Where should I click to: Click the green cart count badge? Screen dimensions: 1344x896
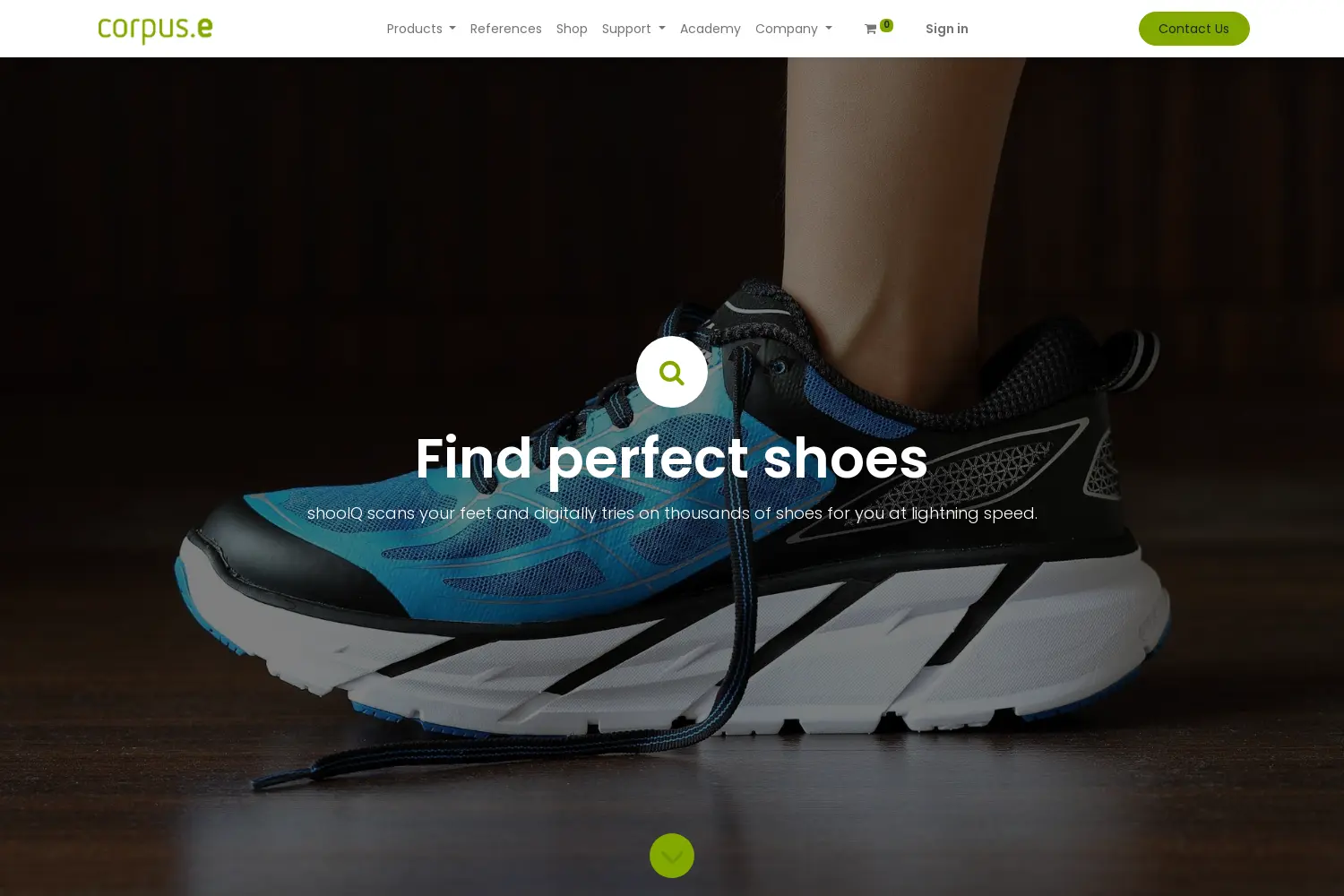[886, 25]
